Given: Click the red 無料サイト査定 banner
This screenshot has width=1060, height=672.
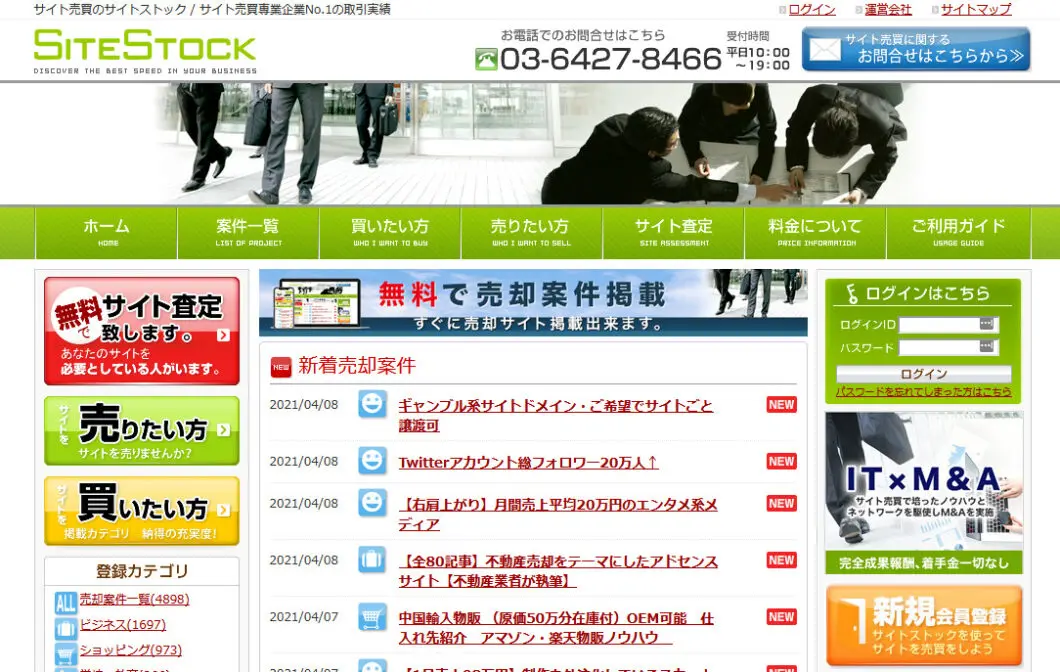Looking at the screenshot, I should [142, 331].
